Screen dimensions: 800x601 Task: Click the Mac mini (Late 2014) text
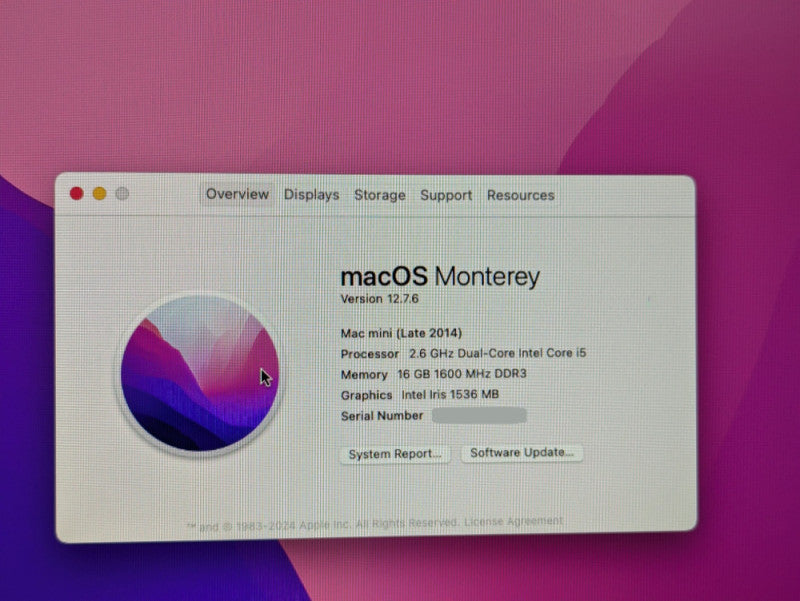[401, 333]
